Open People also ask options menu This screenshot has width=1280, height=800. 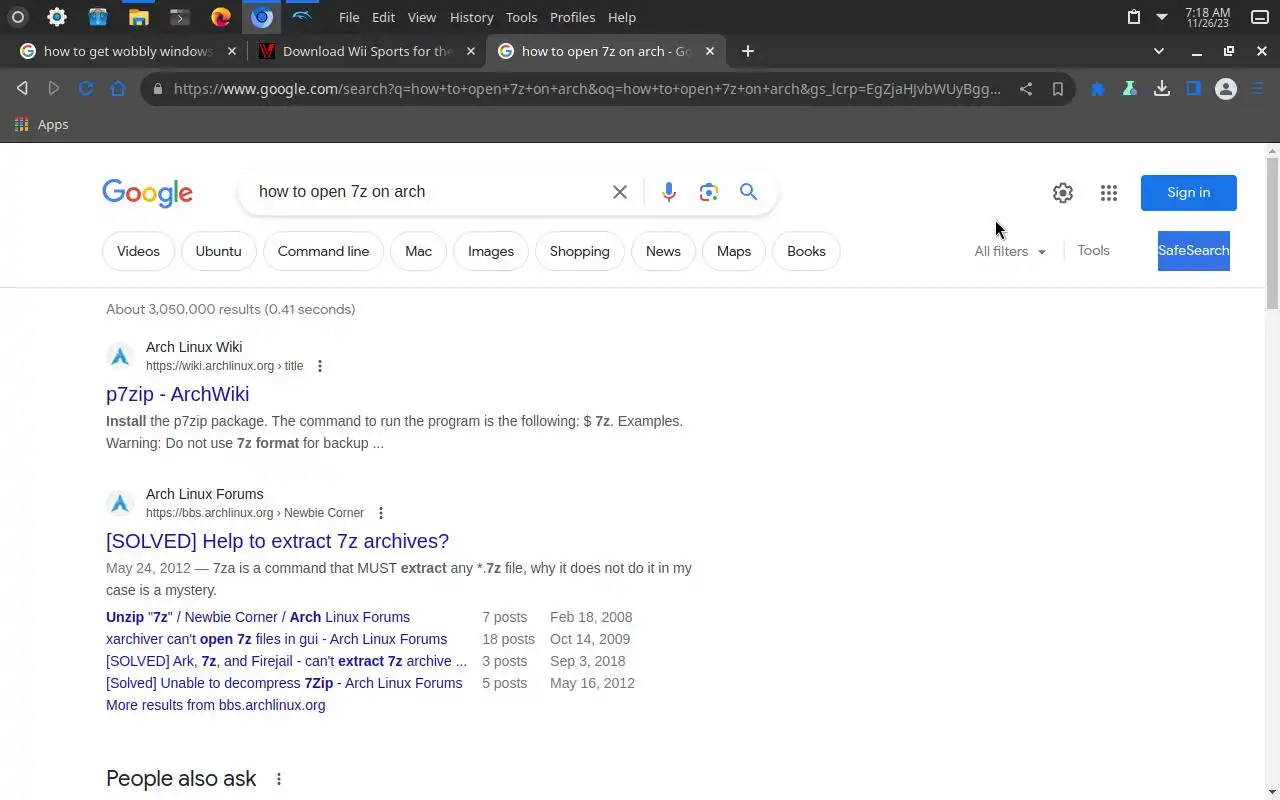279,779
